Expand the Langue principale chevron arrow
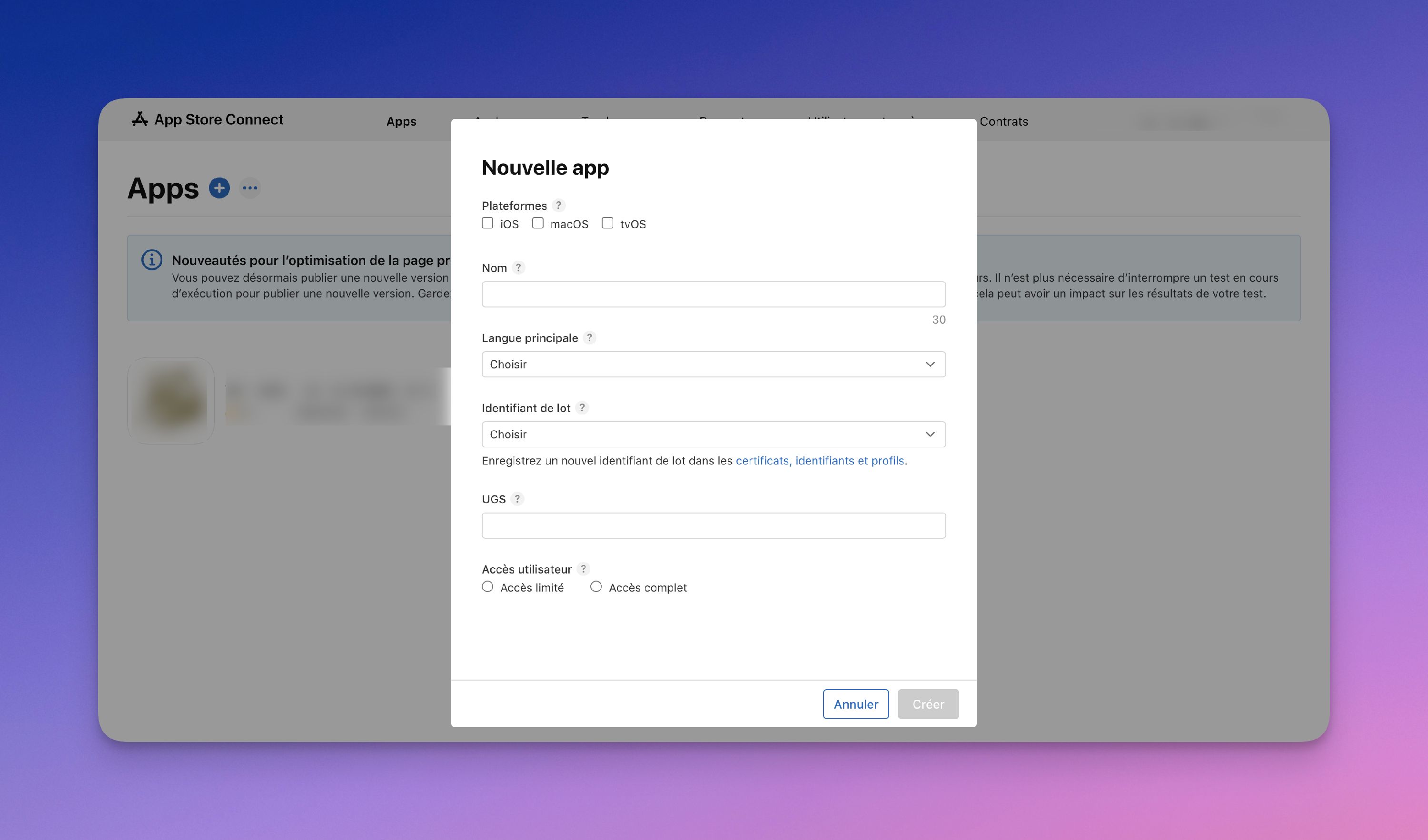This screenshot has height=840, width=1428. [930, 364]
